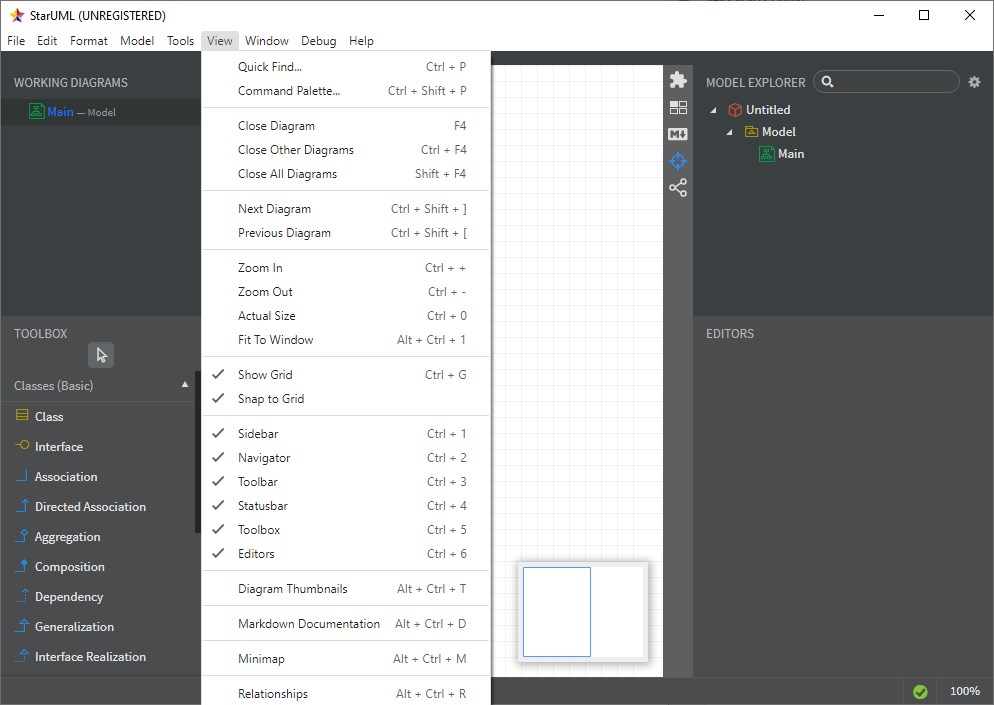Select Close All Diagrams
This screenshot has height=705, width=994.
pos(346,174)
